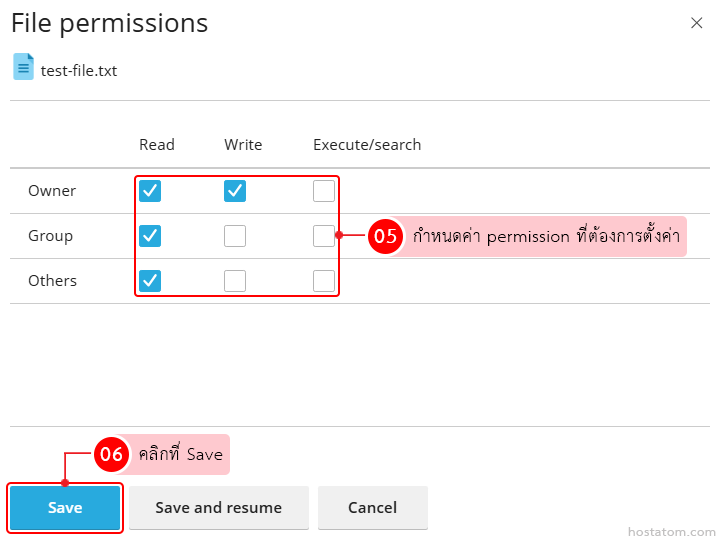Cancel the permission changes
This screenshot has width=720, height=540.
[x=372, y=508]
